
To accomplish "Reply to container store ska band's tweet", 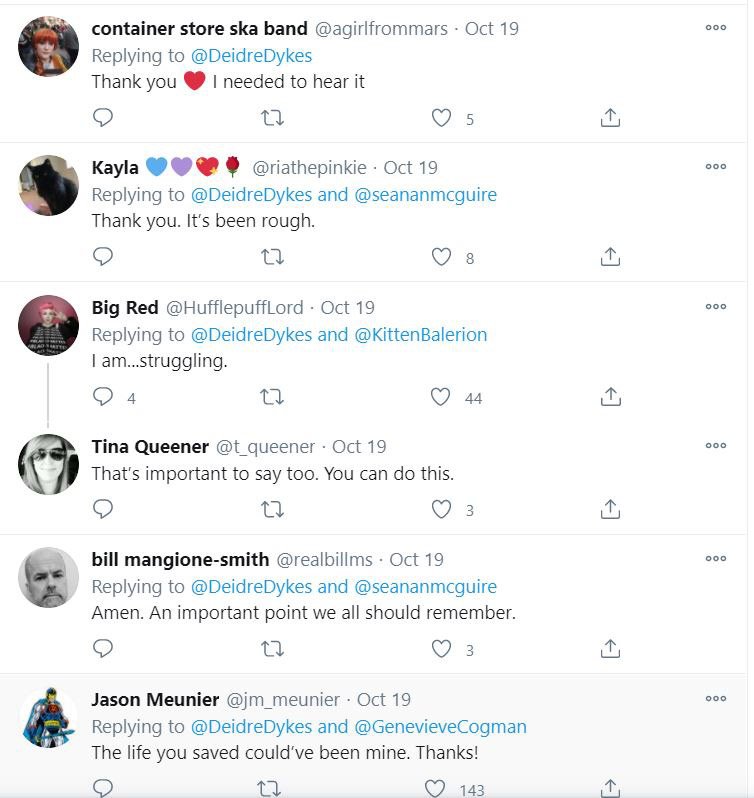I will (103, 118).
